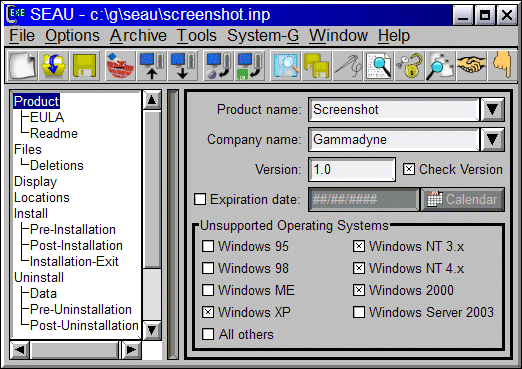
Task: Click the tree scroll down arrow
Action: (x=152, y=330)
